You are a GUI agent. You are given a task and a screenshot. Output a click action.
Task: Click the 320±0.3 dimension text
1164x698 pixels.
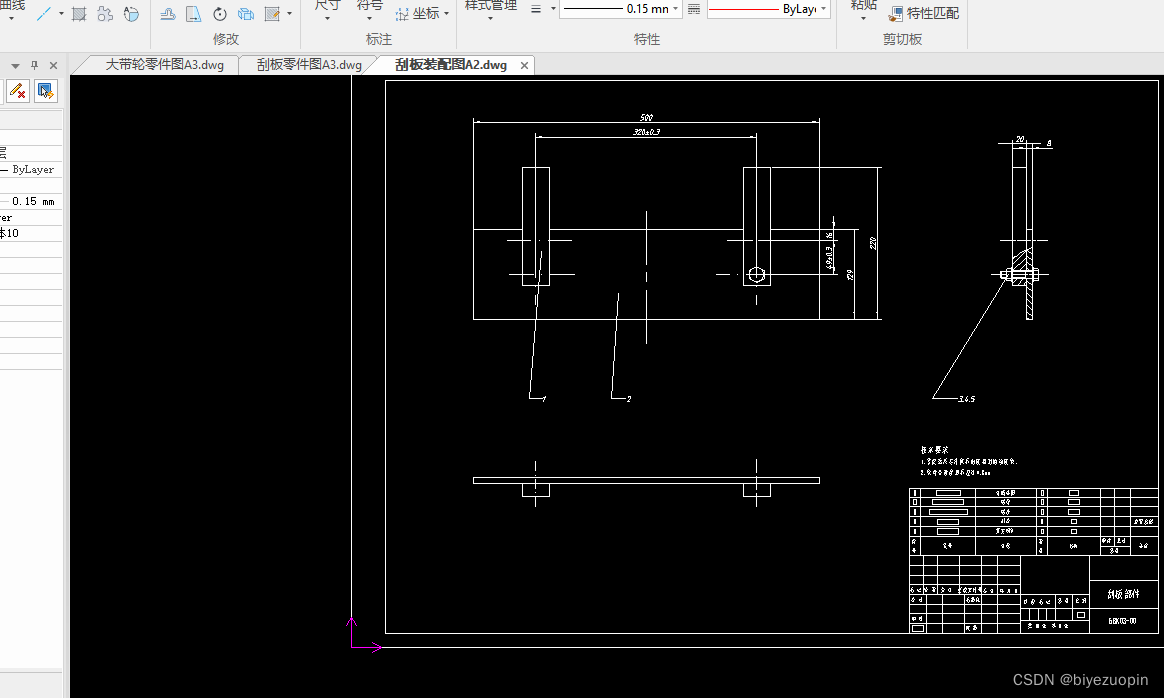click(647, 131)
